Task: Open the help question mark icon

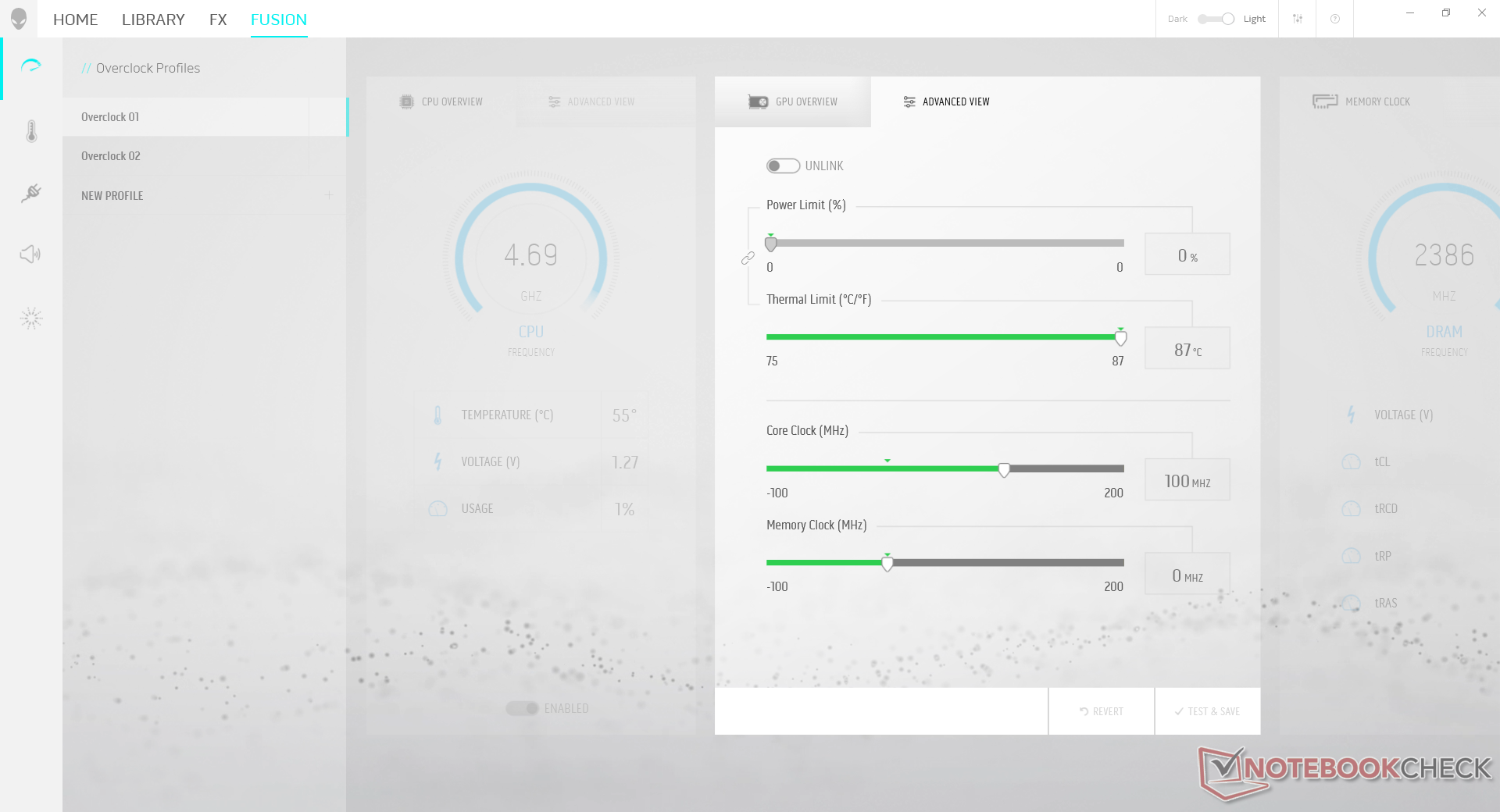Action: 1334,19
